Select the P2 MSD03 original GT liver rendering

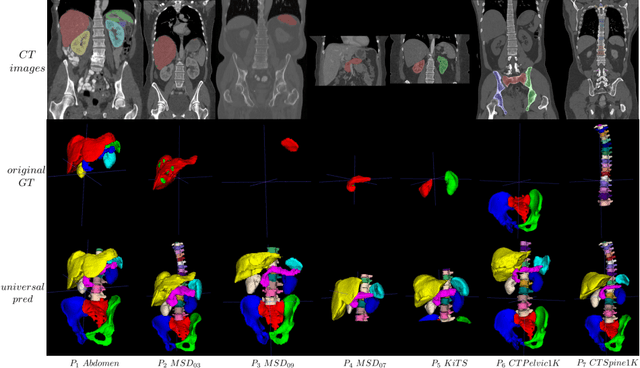click(174, 172)
